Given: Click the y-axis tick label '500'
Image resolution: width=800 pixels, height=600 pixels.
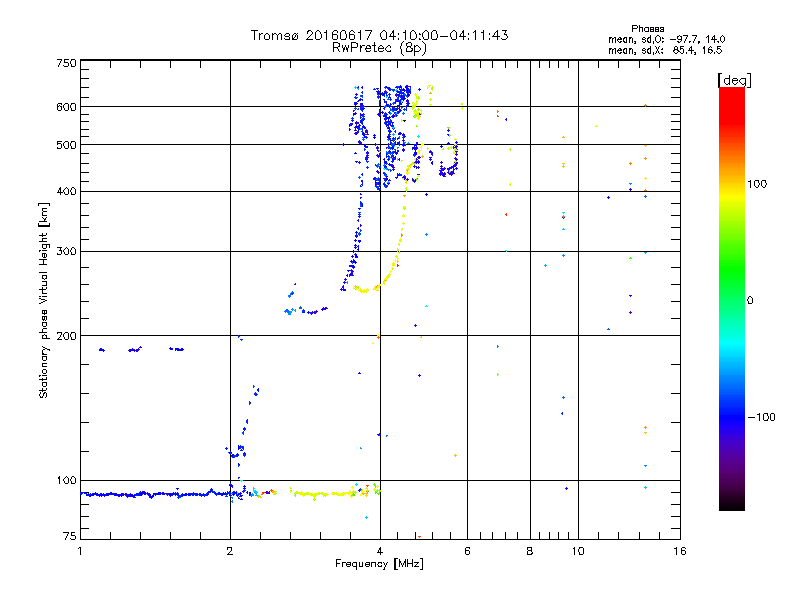Looking at the screenshot, I should pos(66,145).
